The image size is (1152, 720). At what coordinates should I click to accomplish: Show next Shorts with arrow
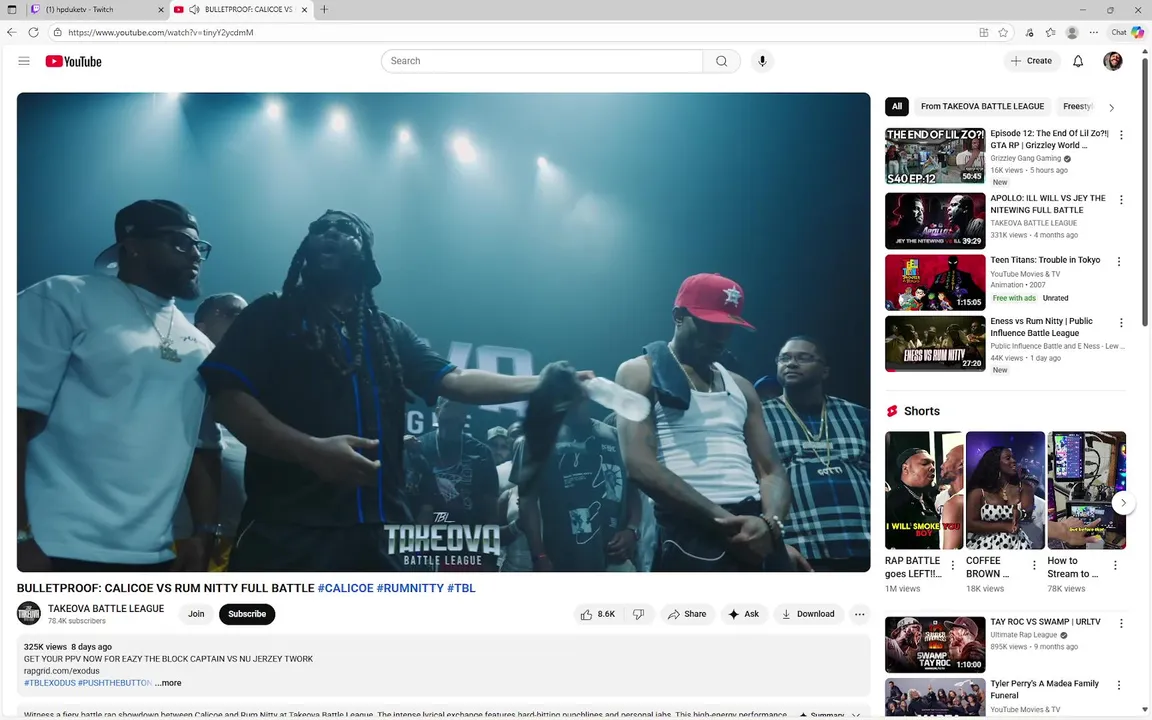click(x=1123, y=503)
